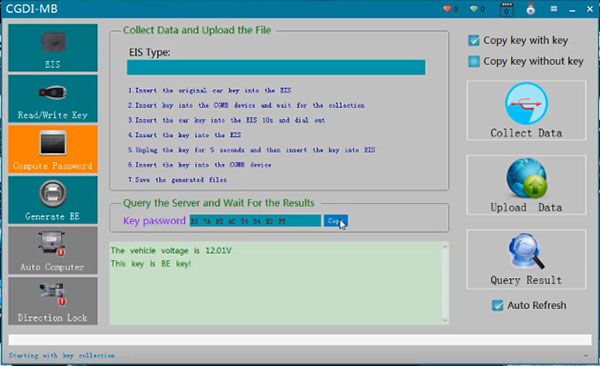Open the Direction Lock module
600x366 pixels.
click(x=53, y=301)
